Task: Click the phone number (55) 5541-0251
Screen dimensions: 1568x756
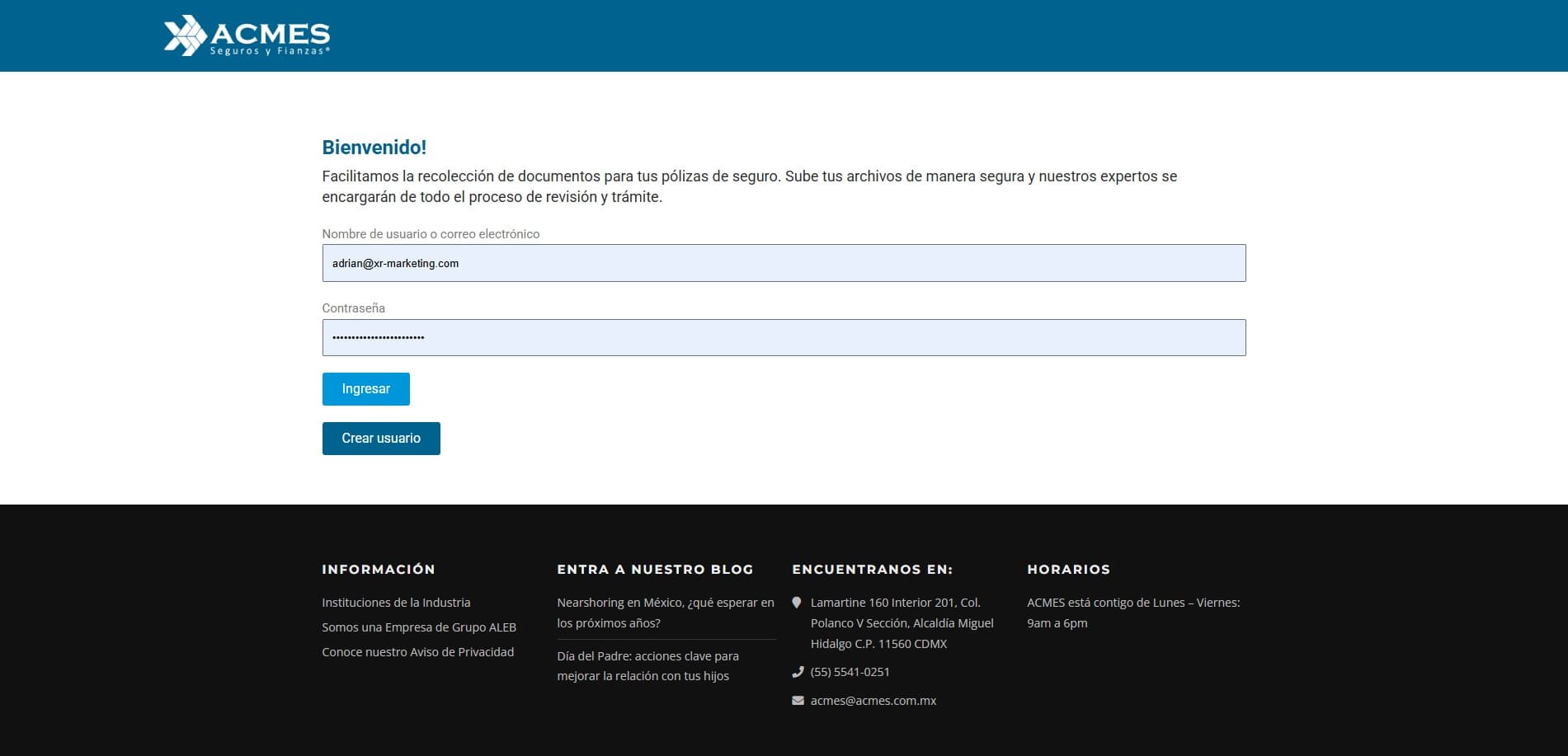Action: [x=850, y=672]
